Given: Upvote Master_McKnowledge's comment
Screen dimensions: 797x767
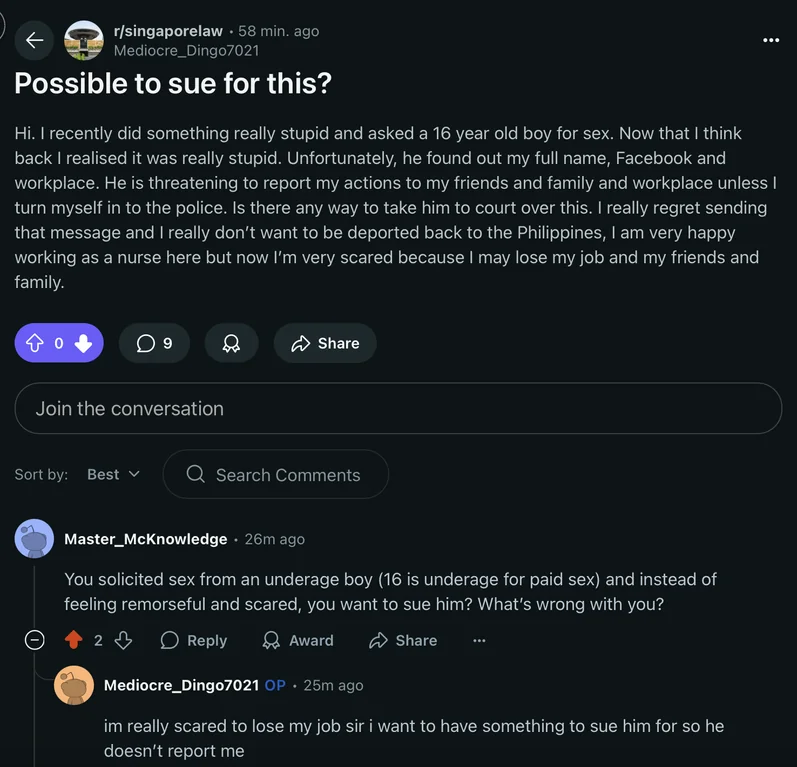Looking at the screenshot, I should click(x=73, y=640).
